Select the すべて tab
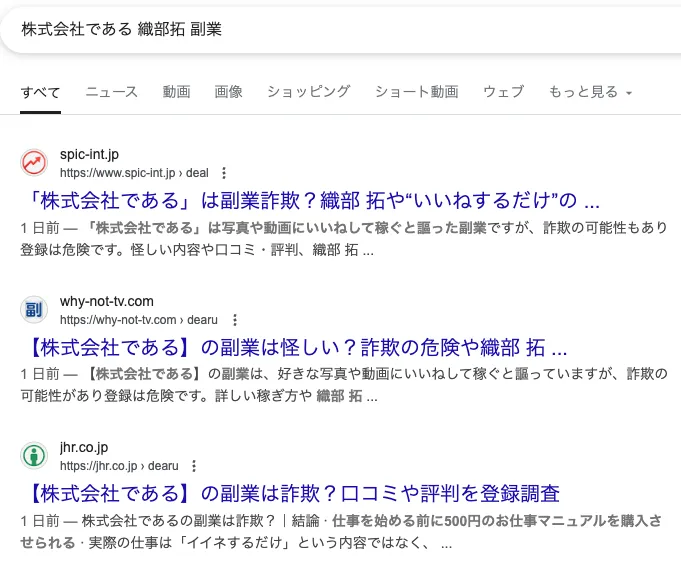 [x=40, y=92]
